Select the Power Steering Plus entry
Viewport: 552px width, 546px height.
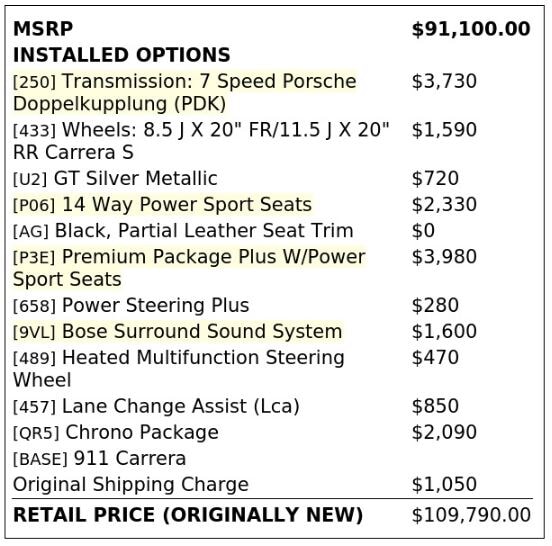click(x=131, y=305)
